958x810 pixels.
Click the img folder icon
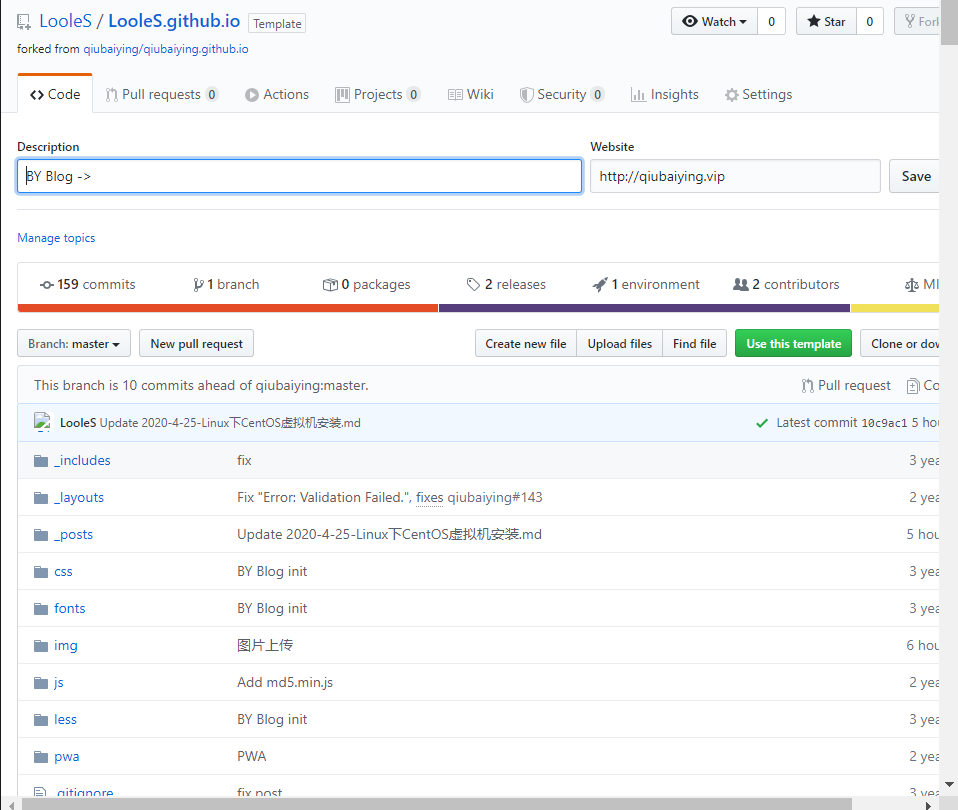(41, 646)
